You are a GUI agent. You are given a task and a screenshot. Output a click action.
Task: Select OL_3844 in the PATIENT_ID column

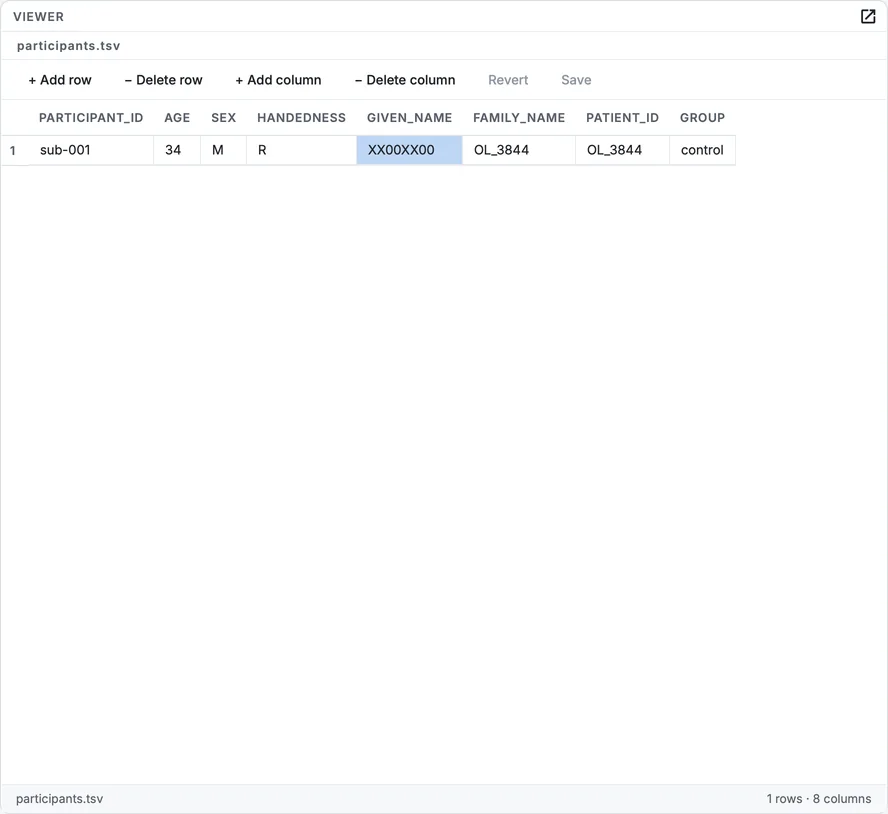622,150
